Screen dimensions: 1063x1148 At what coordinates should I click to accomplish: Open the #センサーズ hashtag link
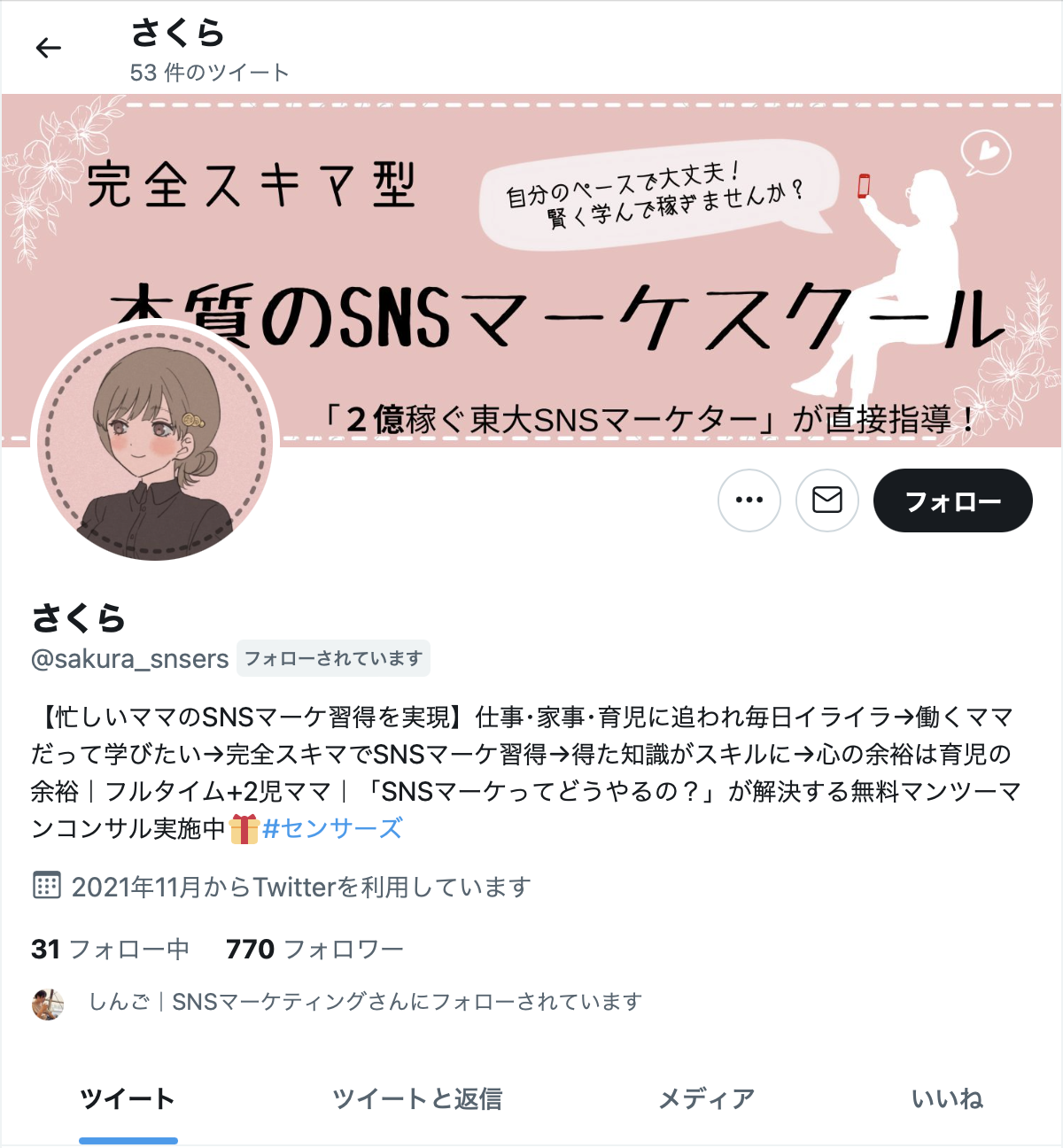pos(332,829)
